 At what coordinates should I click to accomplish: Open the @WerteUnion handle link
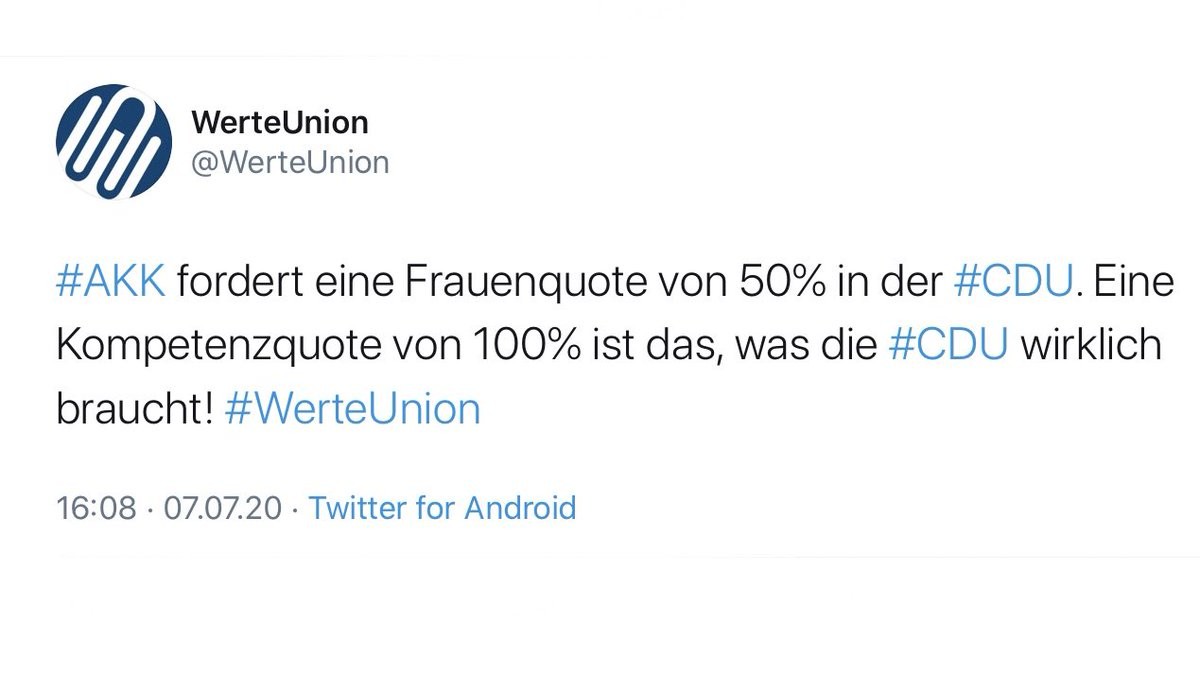289,162
